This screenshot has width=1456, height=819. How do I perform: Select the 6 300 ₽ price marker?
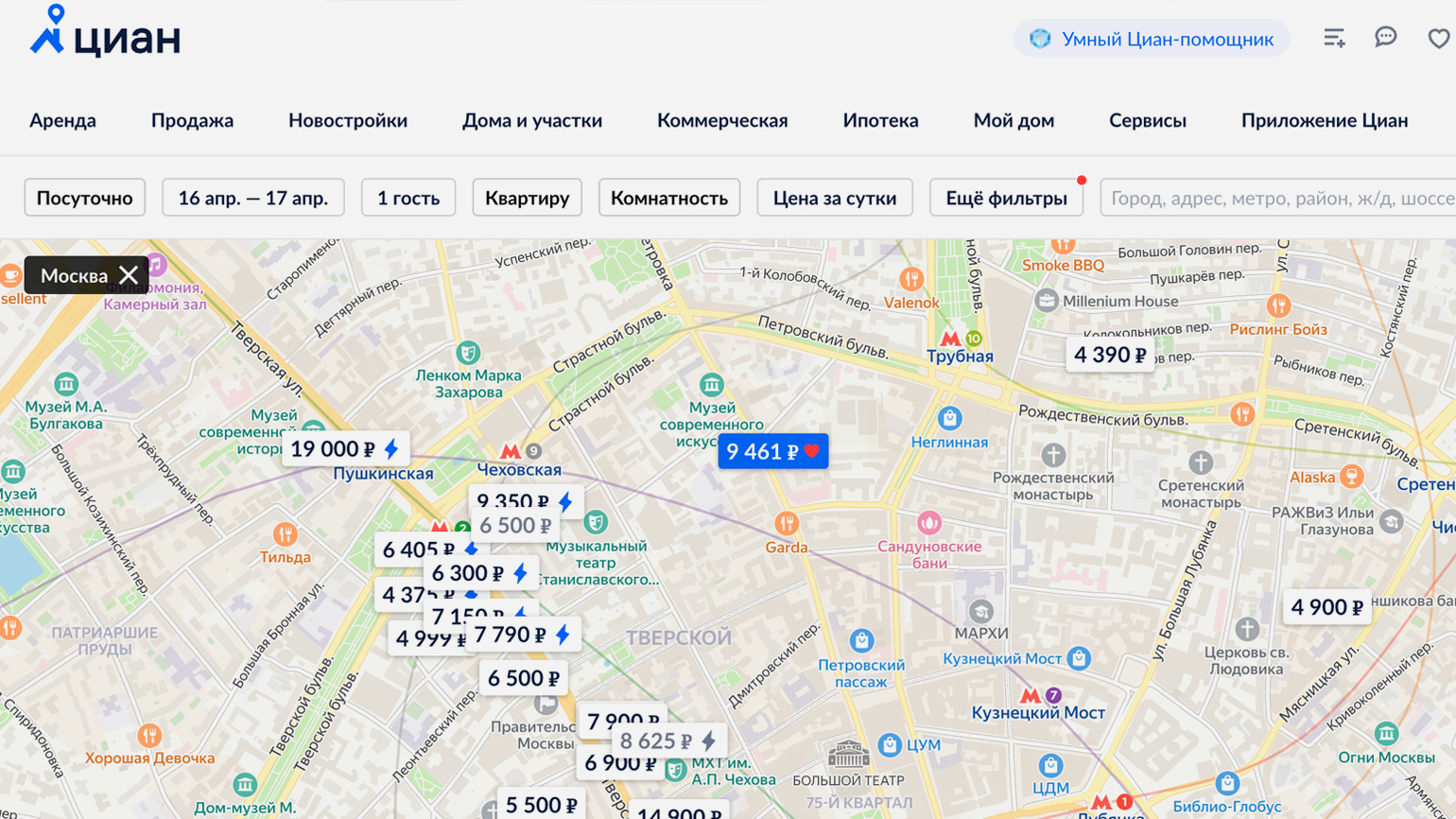[480, 573]
